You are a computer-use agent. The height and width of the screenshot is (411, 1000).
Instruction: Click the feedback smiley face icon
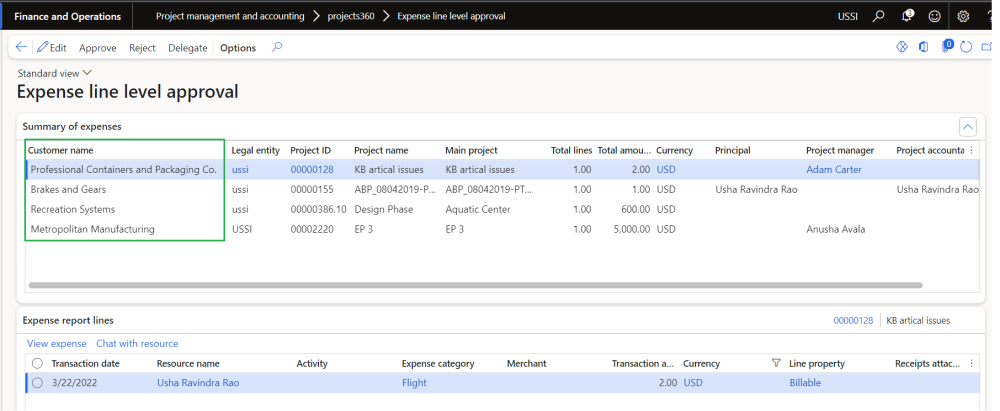[x=935, y=16]
